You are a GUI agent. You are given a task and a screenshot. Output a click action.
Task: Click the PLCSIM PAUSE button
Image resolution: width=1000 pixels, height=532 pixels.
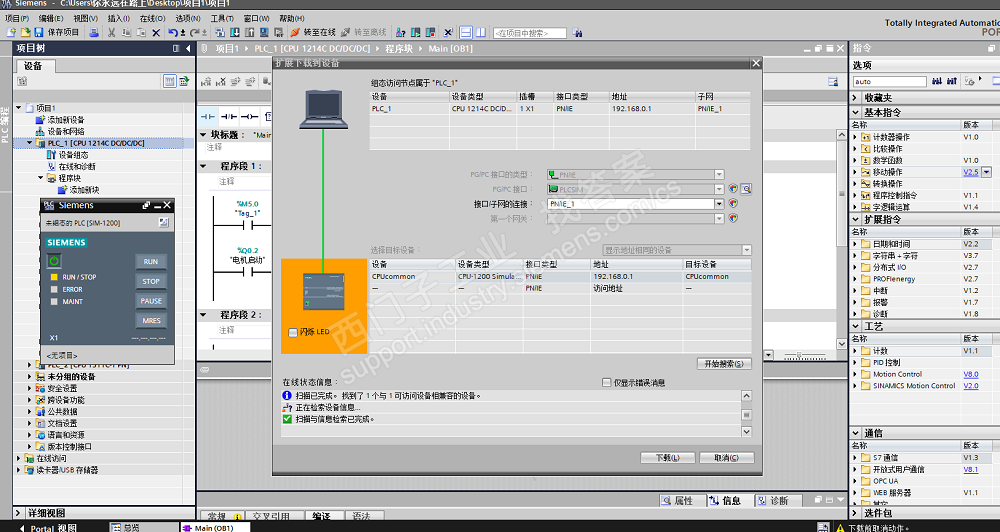pos(151,301)
